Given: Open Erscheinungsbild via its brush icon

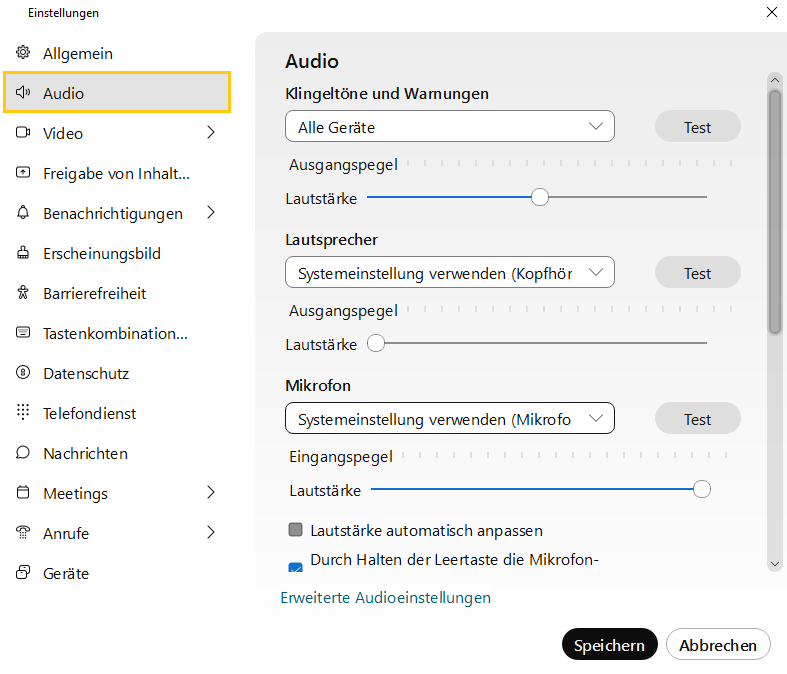Looking at the screenshot, I should tap(23, 253).
